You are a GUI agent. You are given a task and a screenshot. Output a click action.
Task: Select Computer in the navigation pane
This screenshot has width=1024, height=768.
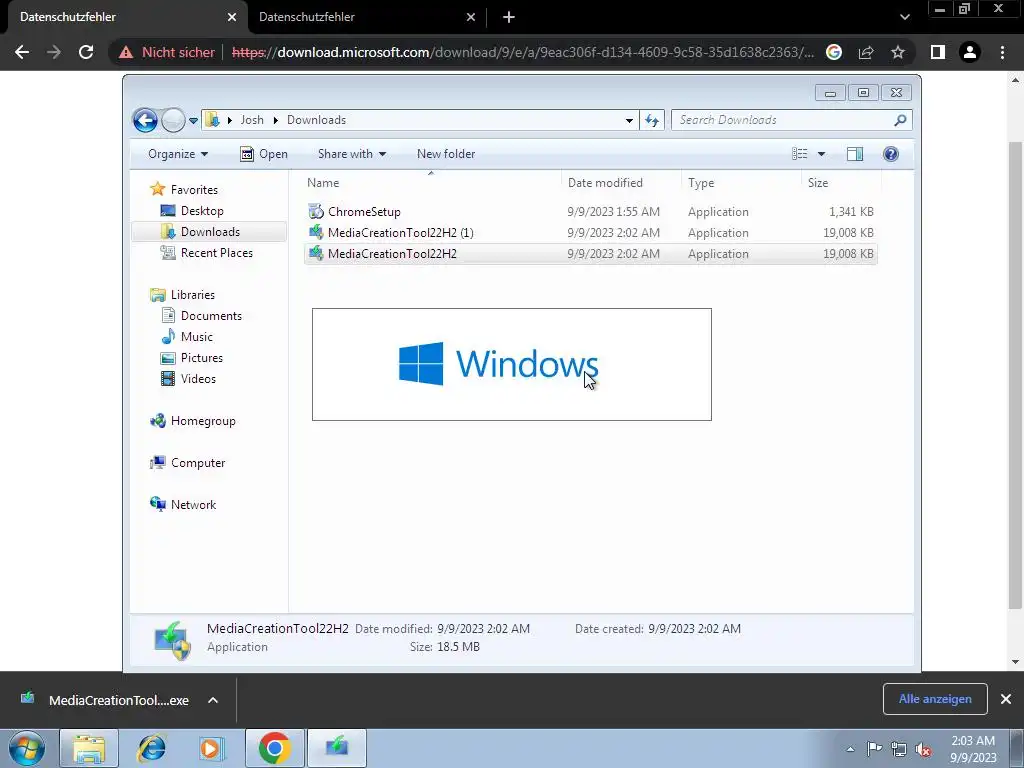click(x=198, y=463)
